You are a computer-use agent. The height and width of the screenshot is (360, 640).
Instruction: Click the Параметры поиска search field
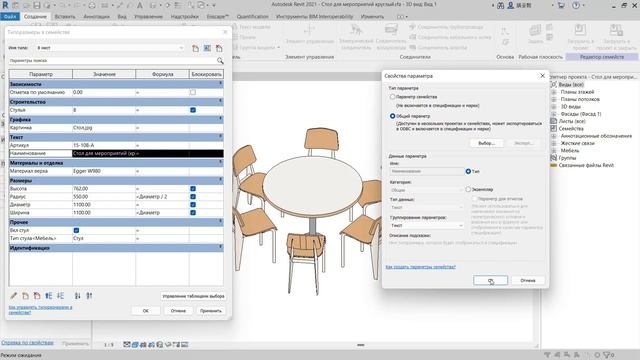(112, 61)
